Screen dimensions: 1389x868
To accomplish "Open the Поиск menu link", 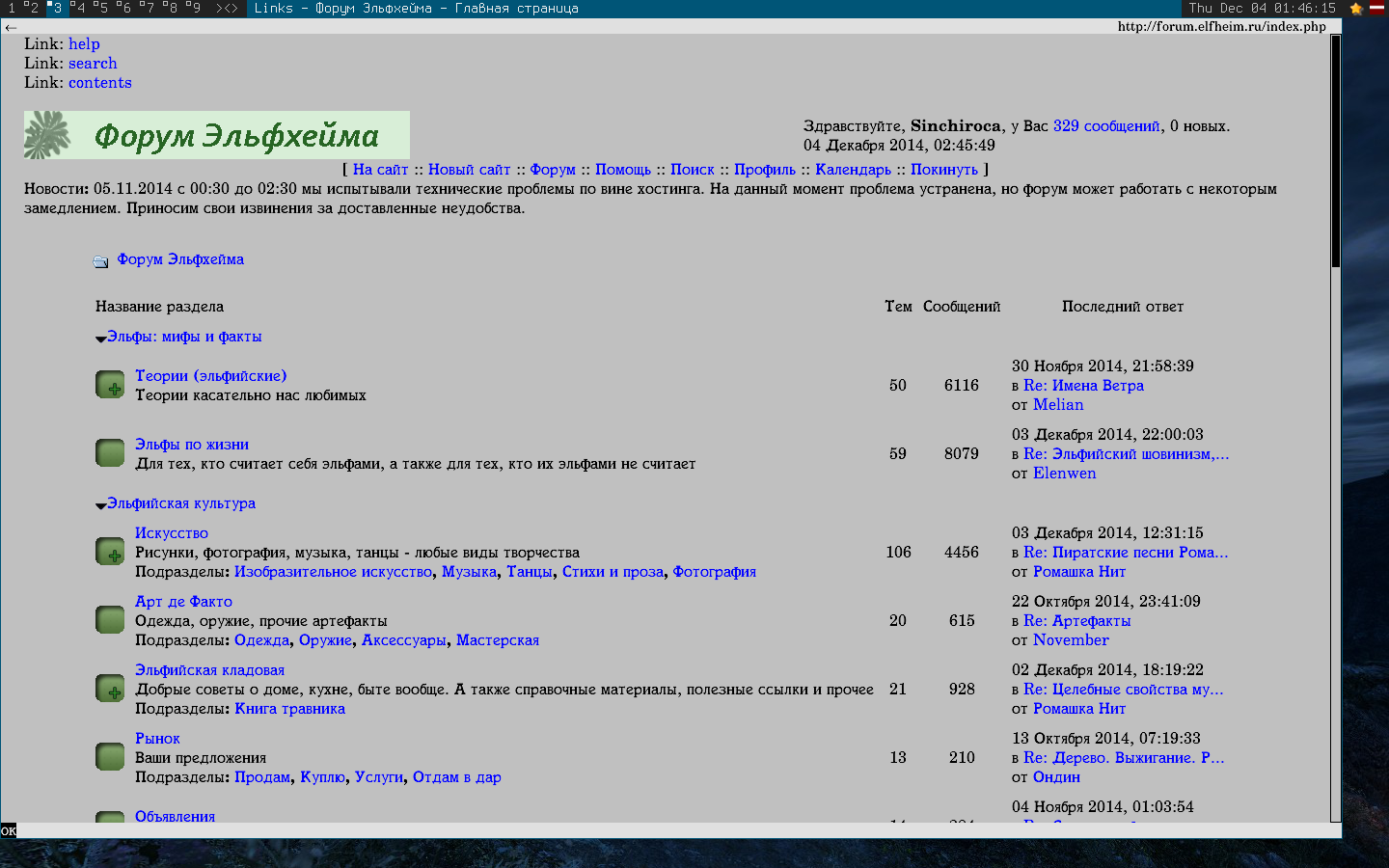I will click(693, 170).
